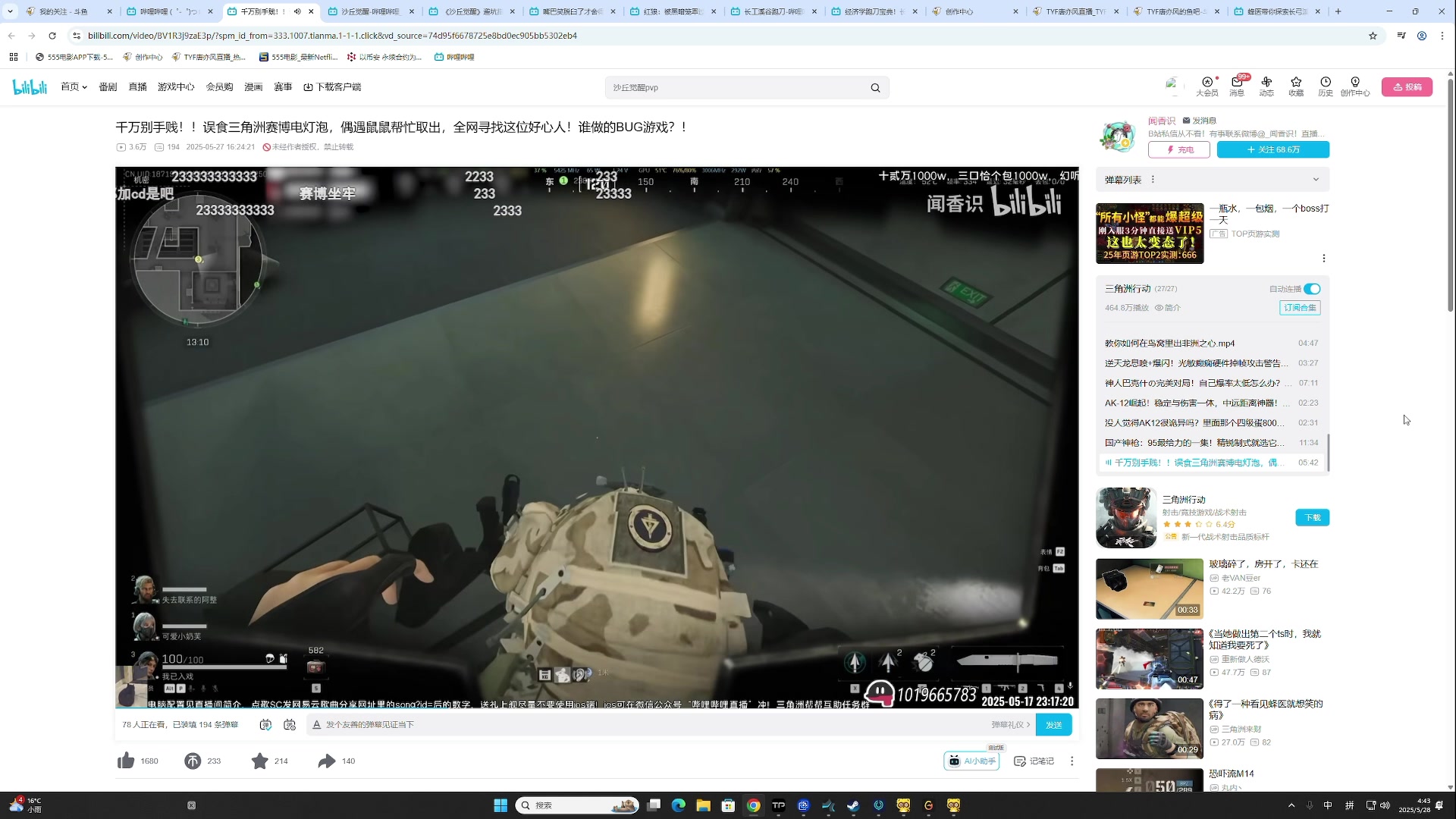Open options dots next to 弹幕列表
This screenshot has width=1456, height=819.
click(x=1153, y=180)
